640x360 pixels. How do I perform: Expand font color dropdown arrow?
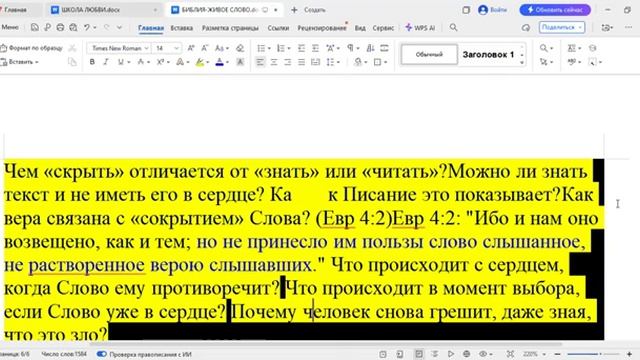tap(227, 62)
